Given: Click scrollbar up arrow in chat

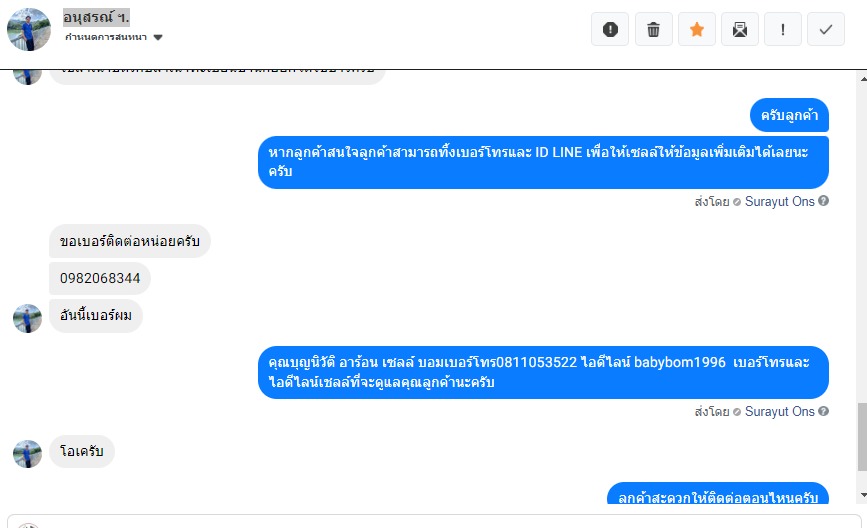Looking at the screenshot, I should point(863,79).
